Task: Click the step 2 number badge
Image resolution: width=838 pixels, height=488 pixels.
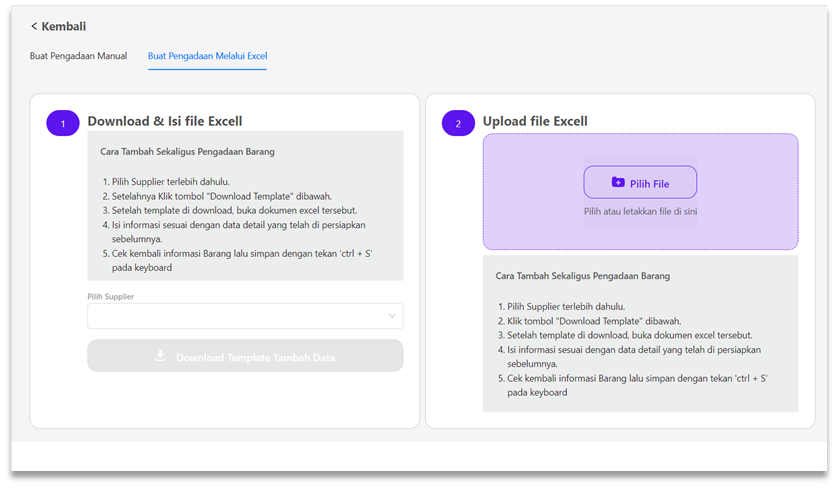Action: (x=458, y=123)
